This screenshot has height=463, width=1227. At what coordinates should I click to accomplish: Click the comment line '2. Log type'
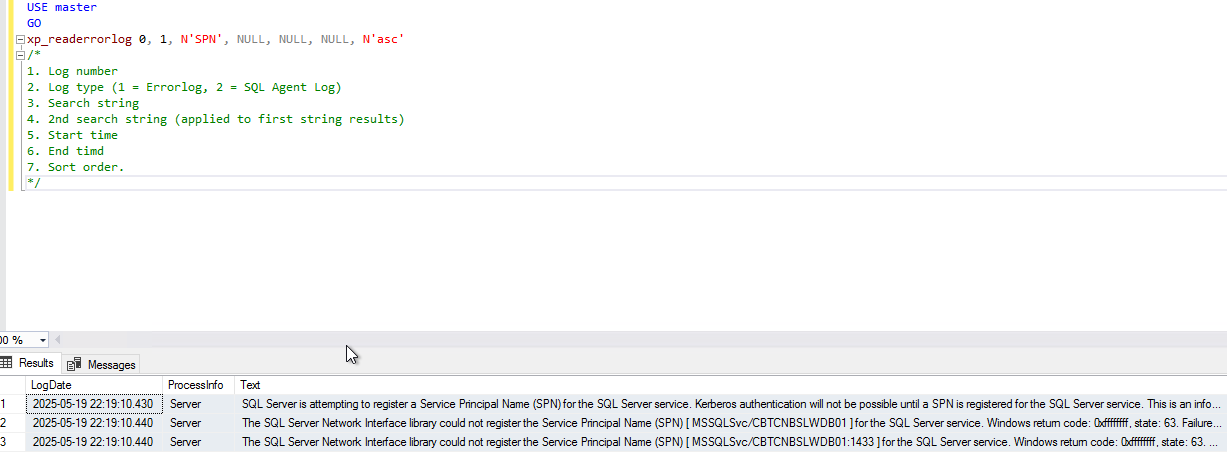click(184, 87)
